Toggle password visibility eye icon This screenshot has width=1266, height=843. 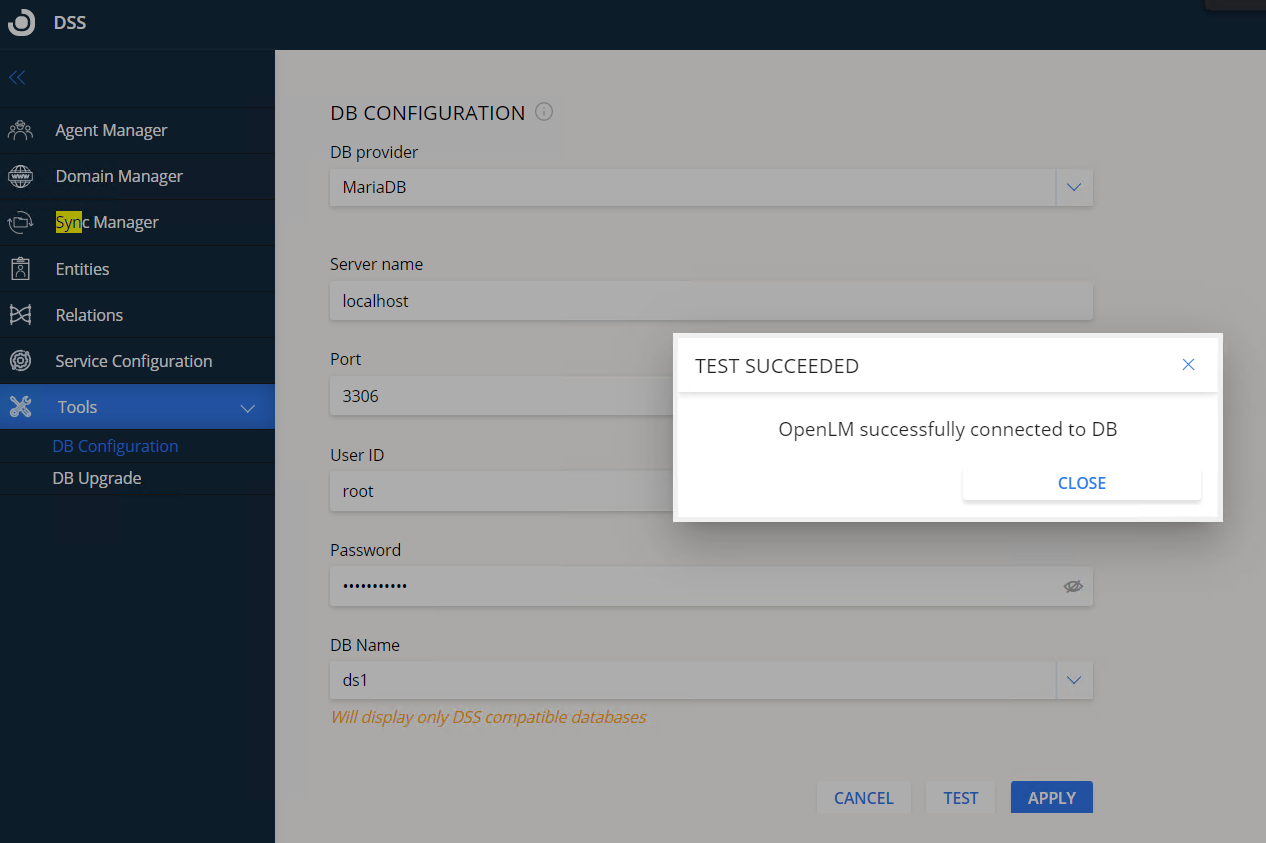click(1073, 587)
